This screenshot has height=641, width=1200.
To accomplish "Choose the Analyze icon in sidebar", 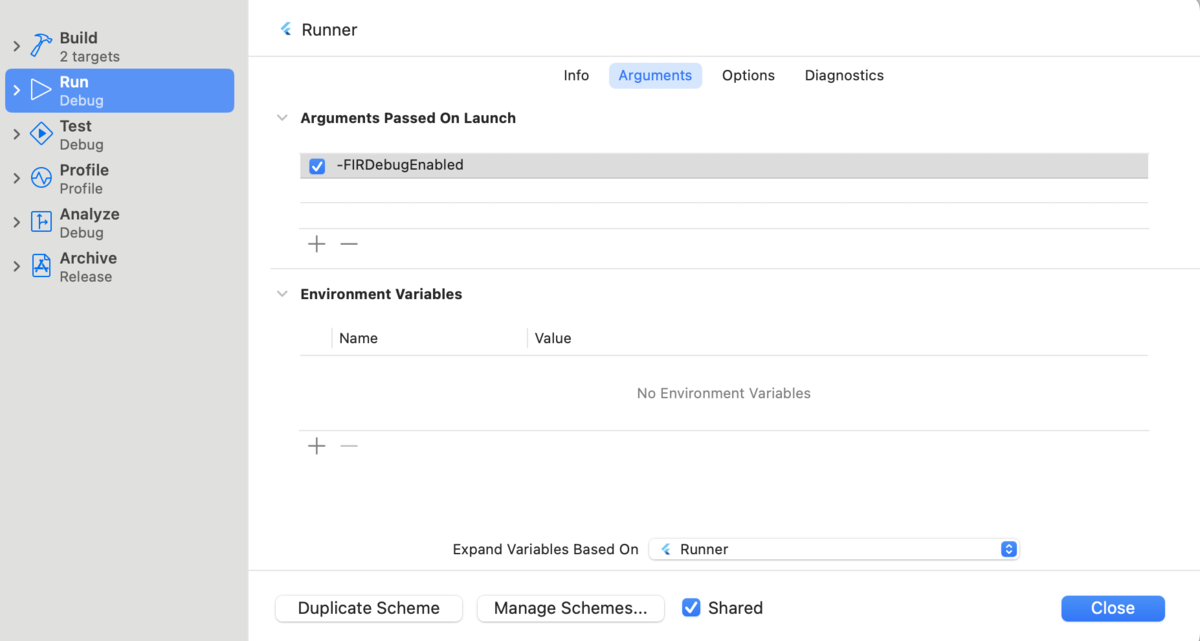I will pyautogui.click(x=41, y=222).
